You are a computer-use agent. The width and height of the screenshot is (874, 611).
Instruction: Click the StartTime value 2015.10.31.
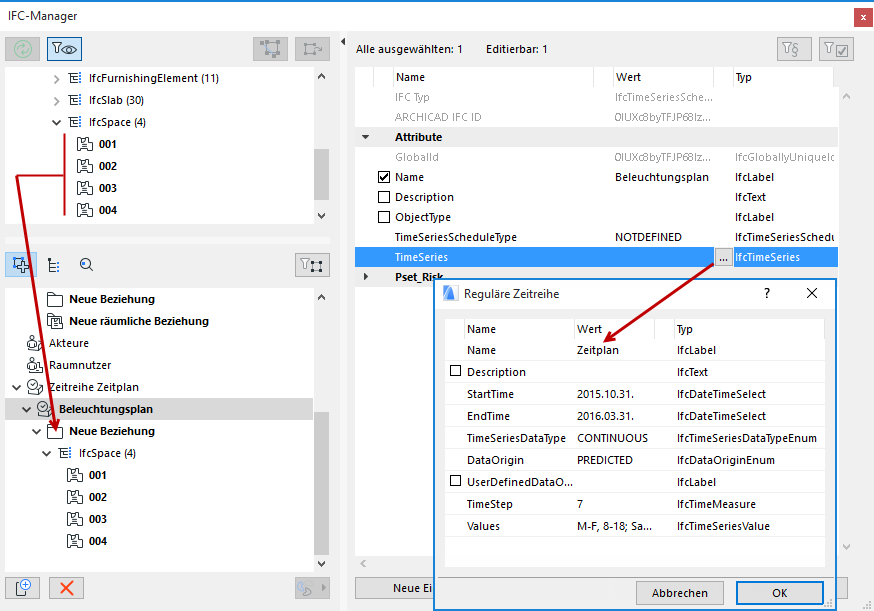click(605, 394)
